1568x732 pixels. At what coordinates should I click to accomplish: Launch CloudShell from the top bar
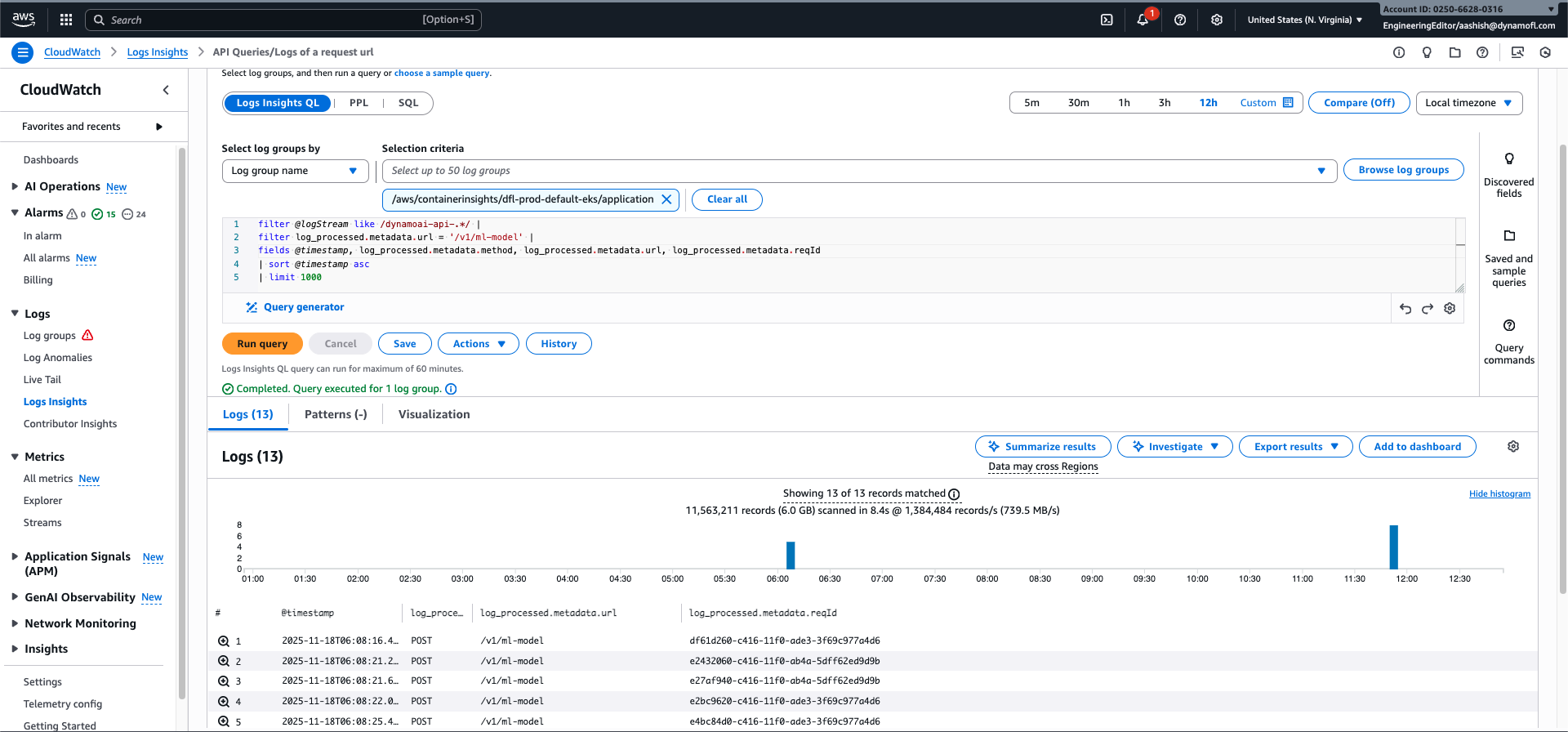(x=1107, y=20)
